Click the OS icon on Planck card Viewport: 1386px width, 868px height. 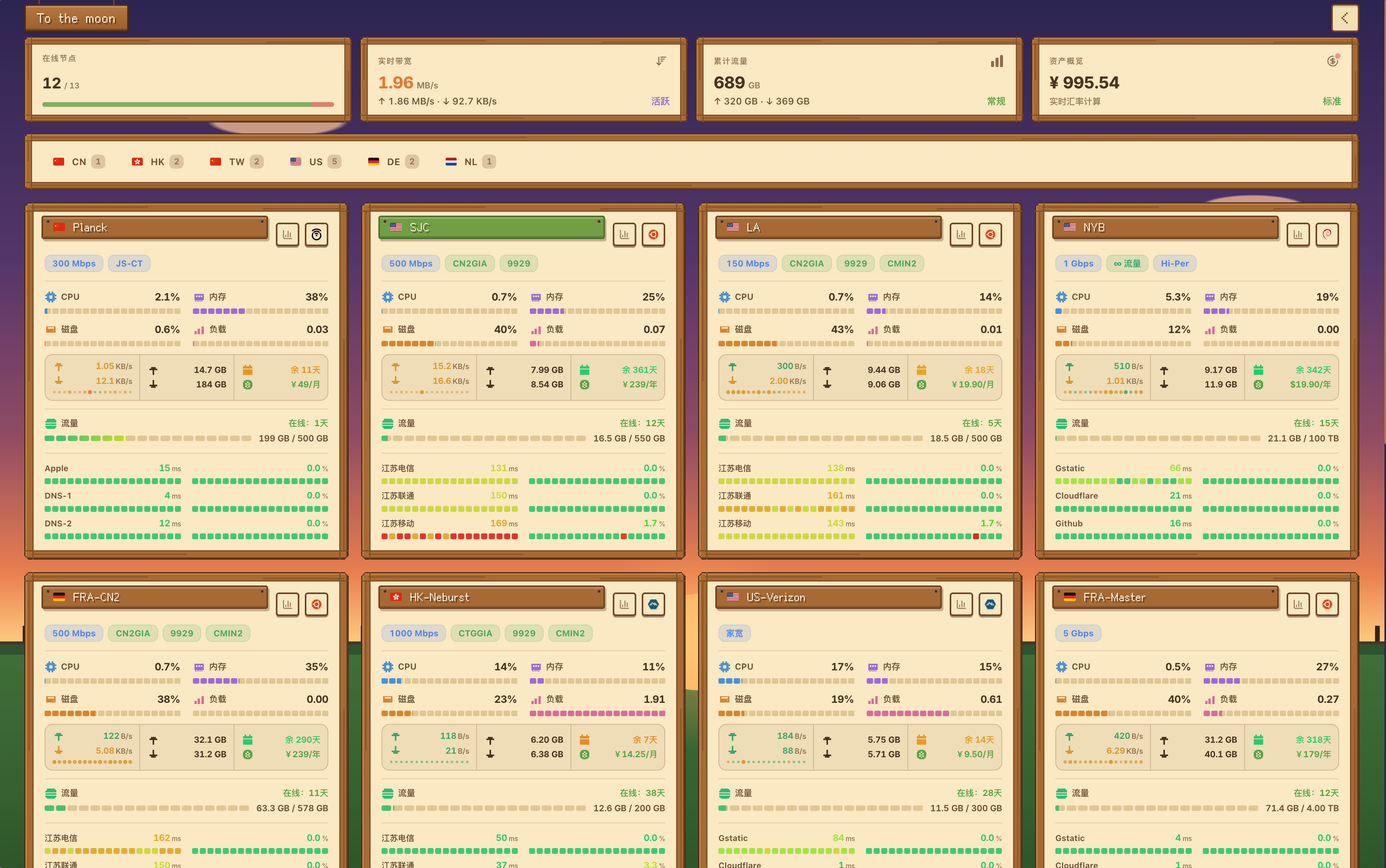click(x=316, y=234)
